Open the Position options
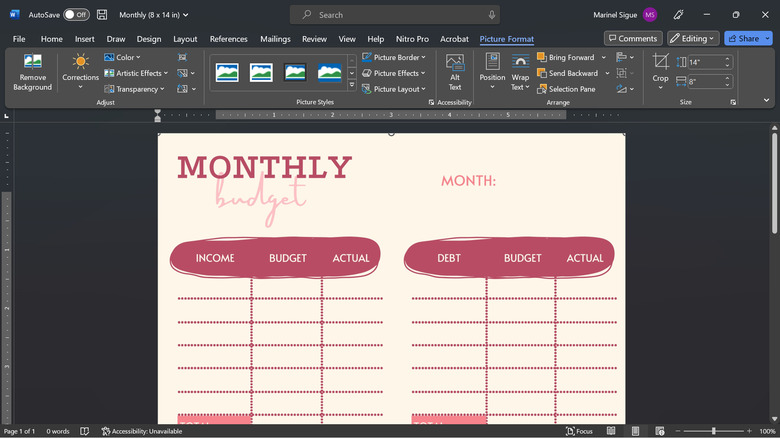Image resolution: width=780 pixels, height=438 pixels. [492, 72]
